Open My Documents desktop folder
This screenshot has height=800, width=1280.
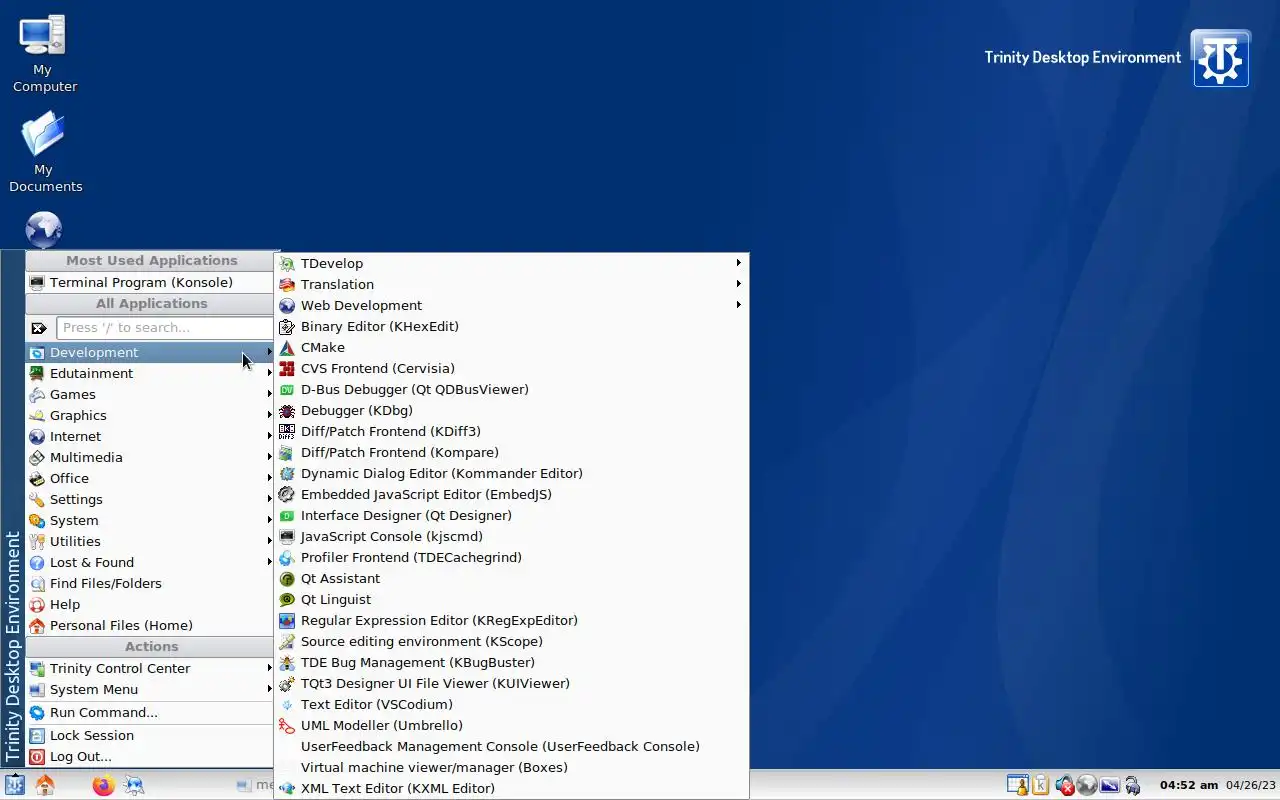coord(44,152)
